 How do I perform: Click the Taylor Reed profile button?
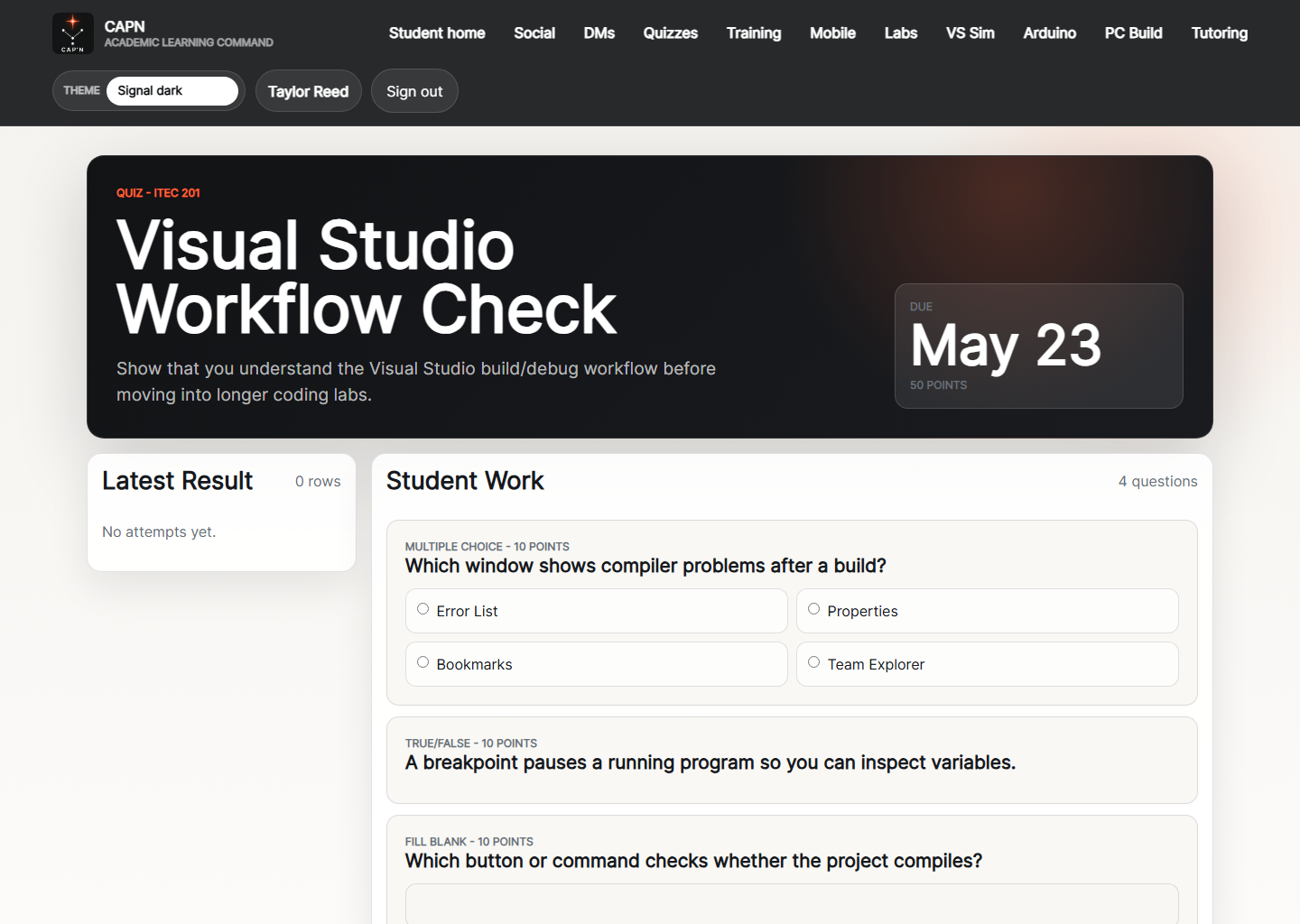(309, 91)
